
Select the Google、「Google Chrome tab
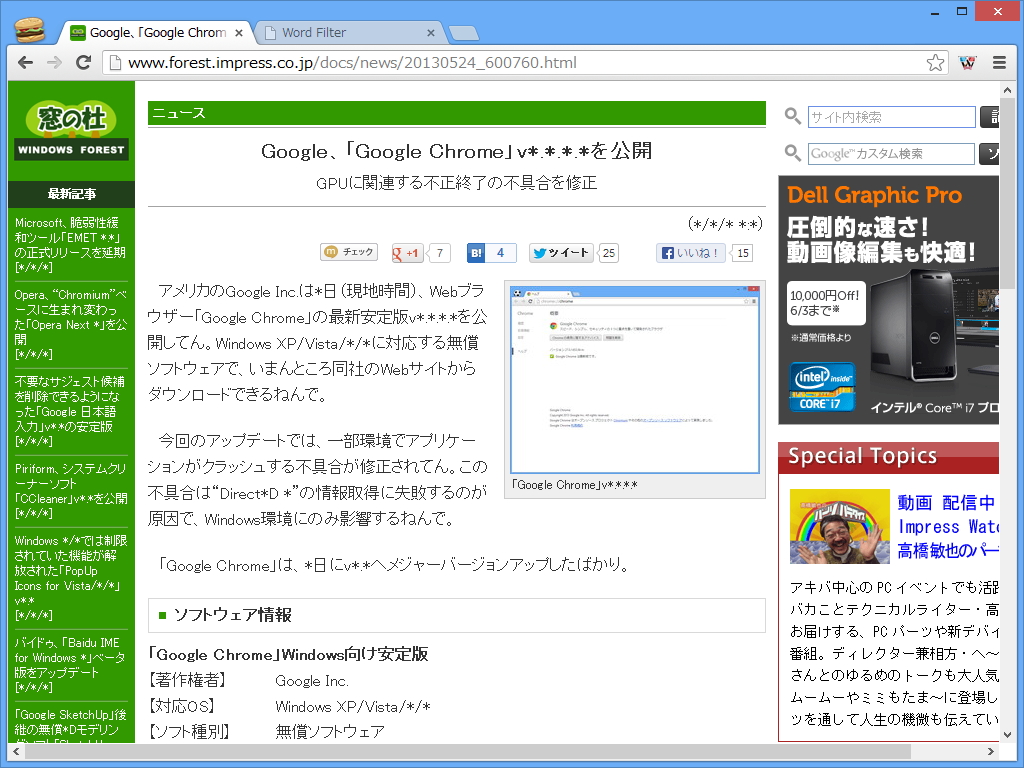[157, 33]
